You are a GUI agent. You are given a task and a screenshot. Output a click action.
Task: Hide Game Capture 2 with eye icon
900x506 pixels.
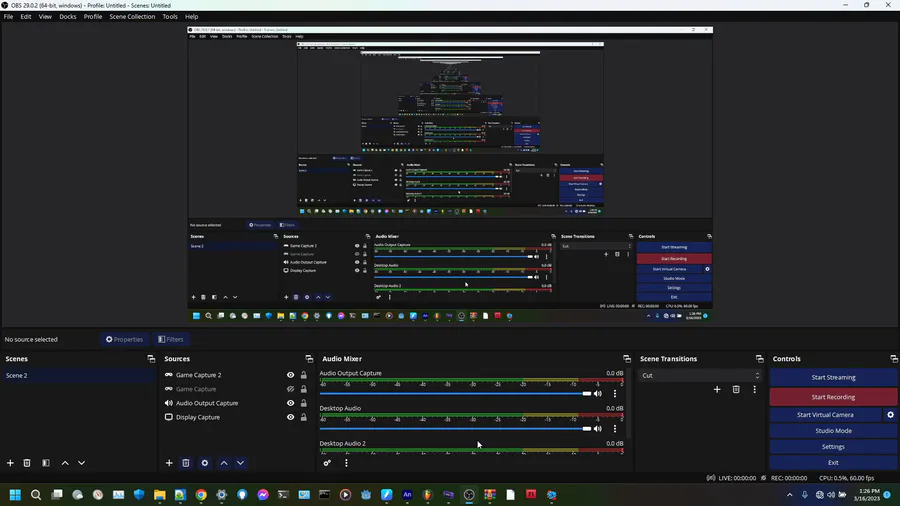click(x=290, y=375)
